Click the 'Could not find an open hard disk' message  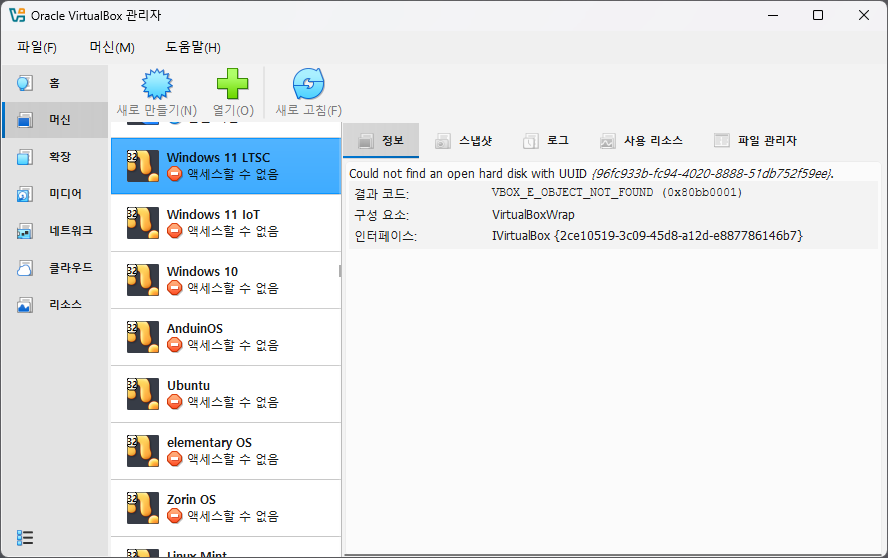tap(591, 173)
